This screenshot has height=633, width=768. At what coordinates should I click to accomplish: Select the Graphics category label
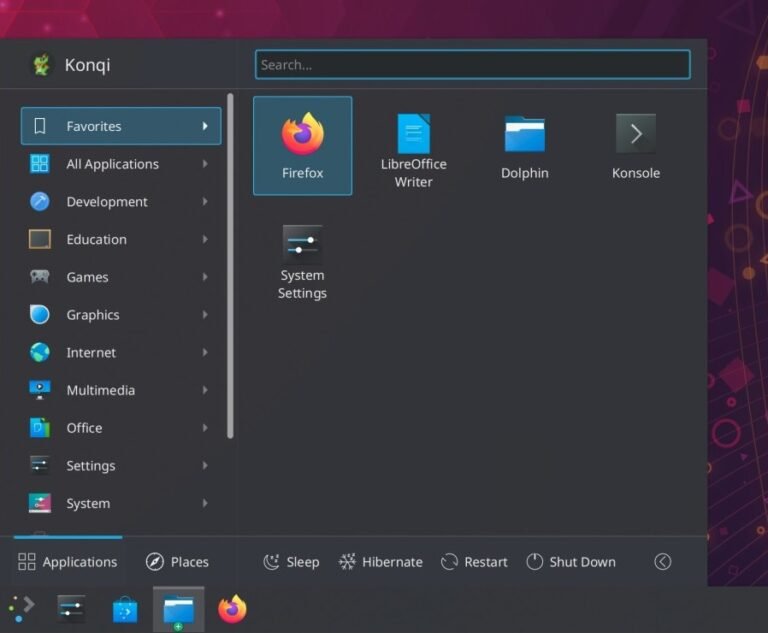[93, 315]
